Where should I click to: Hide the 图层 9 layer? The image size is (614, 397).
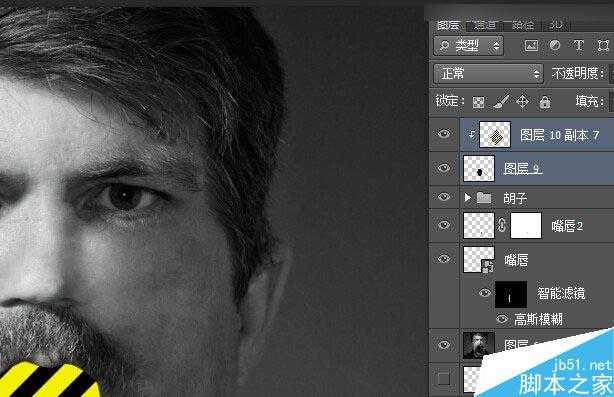click(x=444, y=168)
